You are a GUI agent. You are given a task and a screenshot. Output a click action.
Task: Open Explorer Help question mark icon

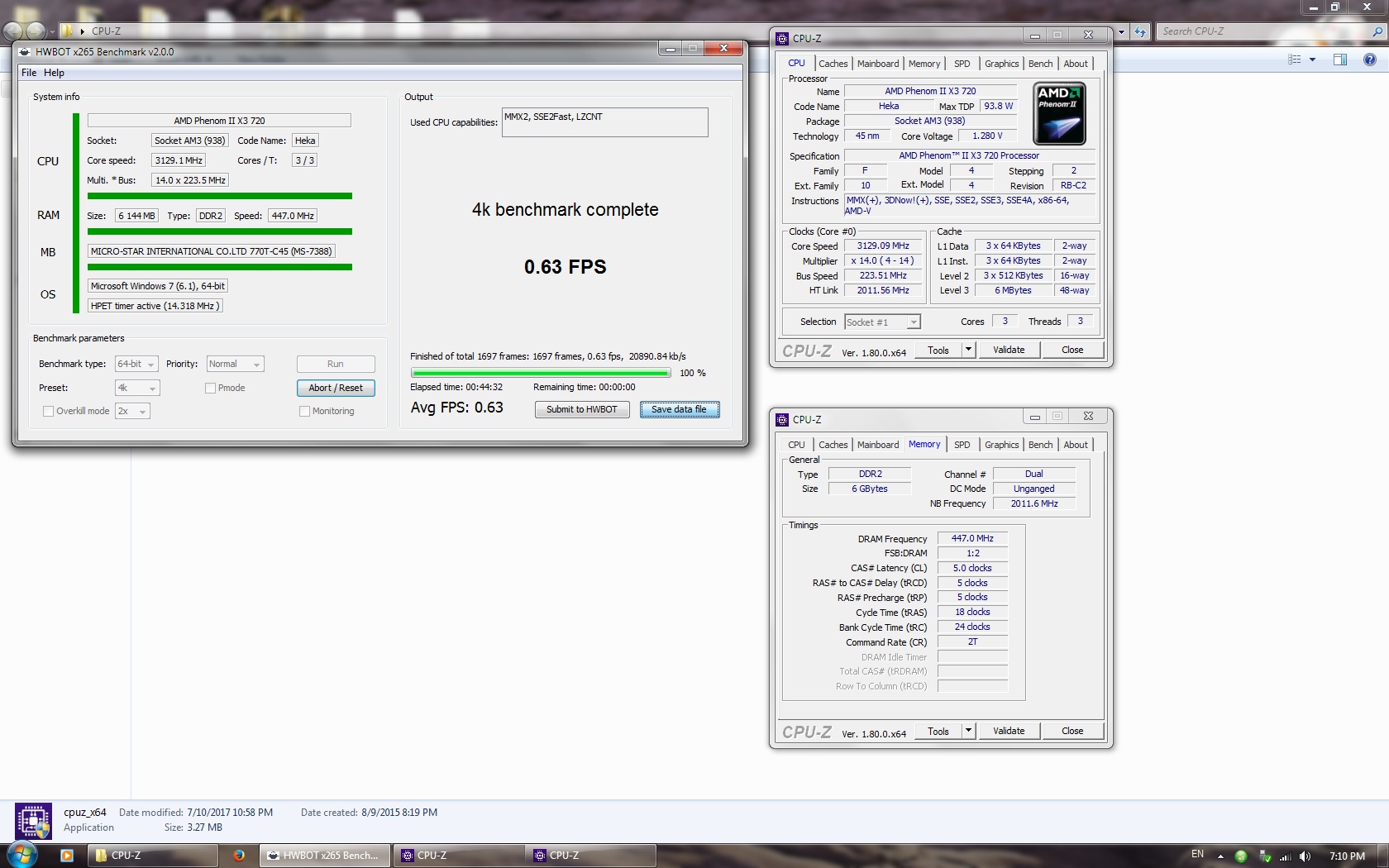tap(1370, 60)
